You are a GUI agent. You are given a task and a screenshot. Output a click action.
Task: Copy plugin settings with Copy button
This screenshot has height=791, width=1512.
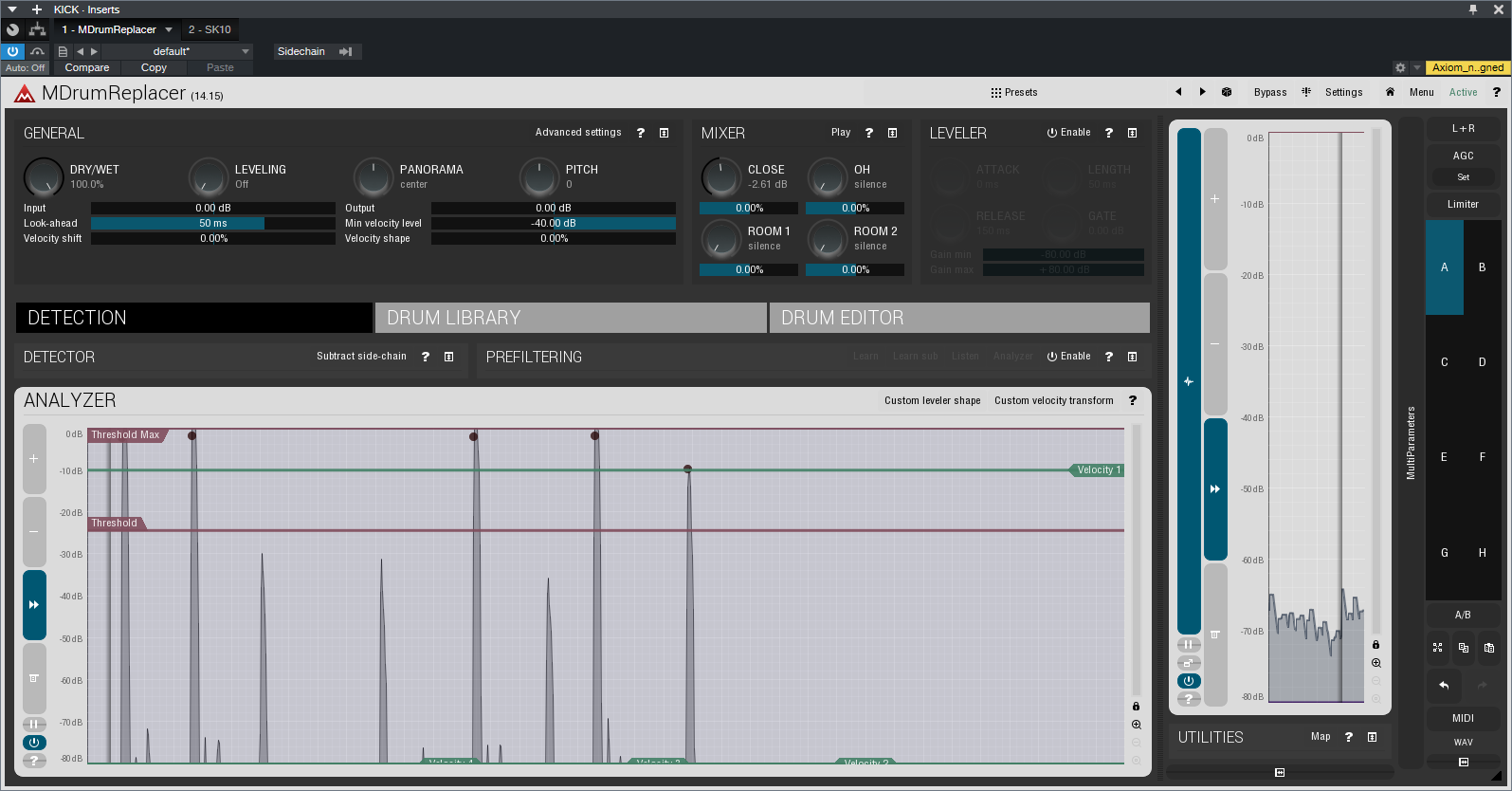tap(154, 67)
